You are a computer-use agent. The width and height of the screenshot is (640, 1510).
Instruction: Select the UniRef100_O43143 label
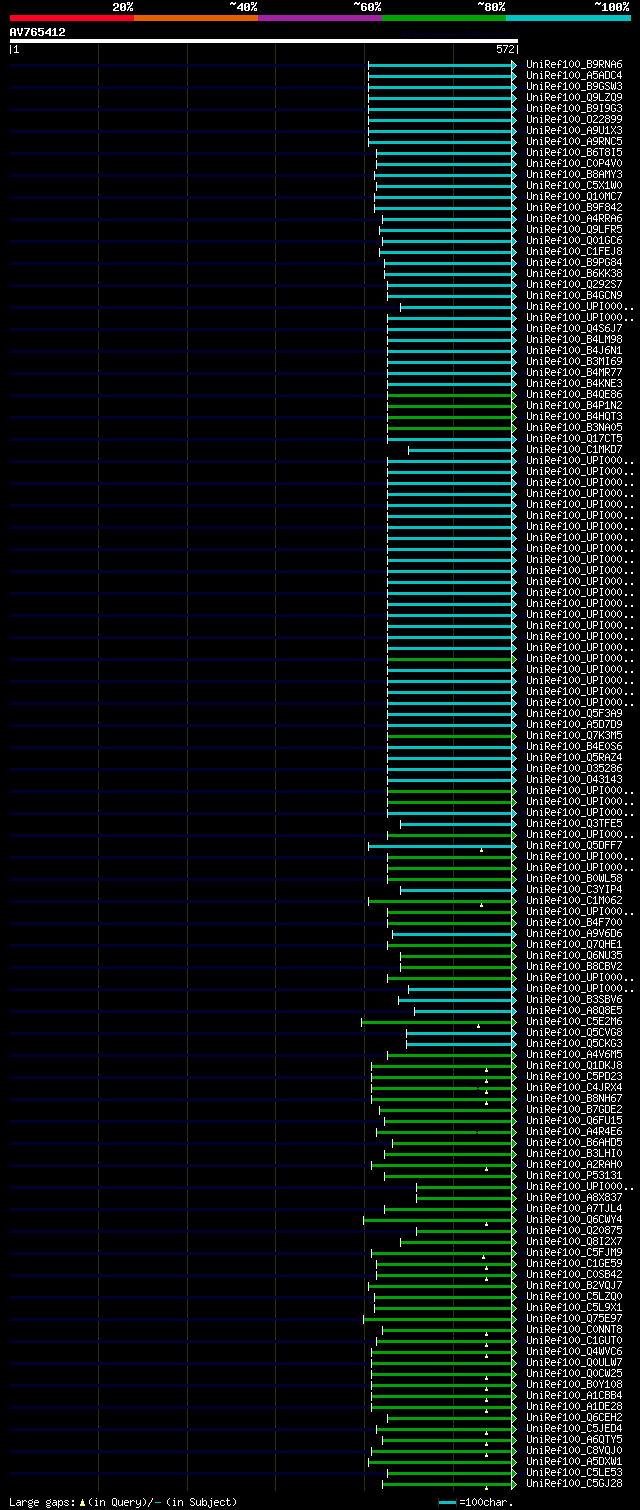click(574, 780)
